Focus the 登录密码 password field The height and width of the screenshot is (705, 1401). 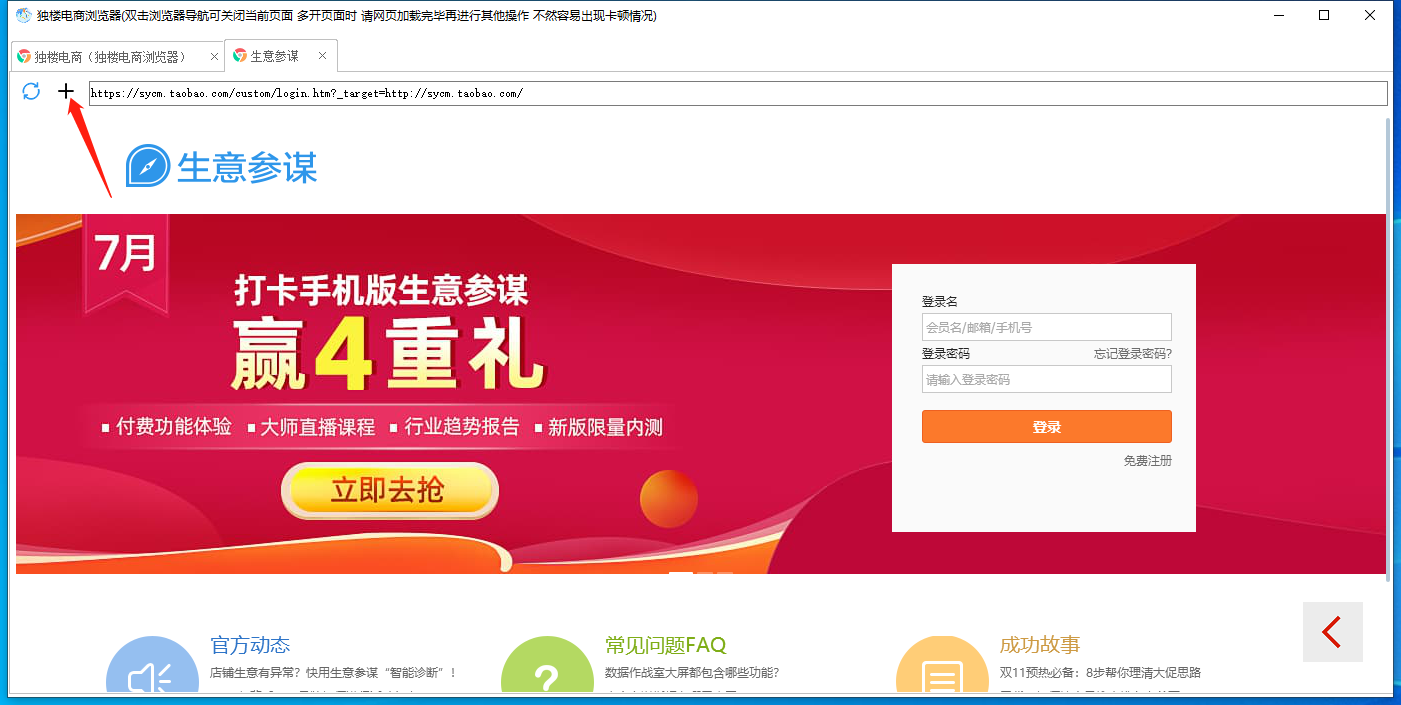click(x=1046, y=380)
